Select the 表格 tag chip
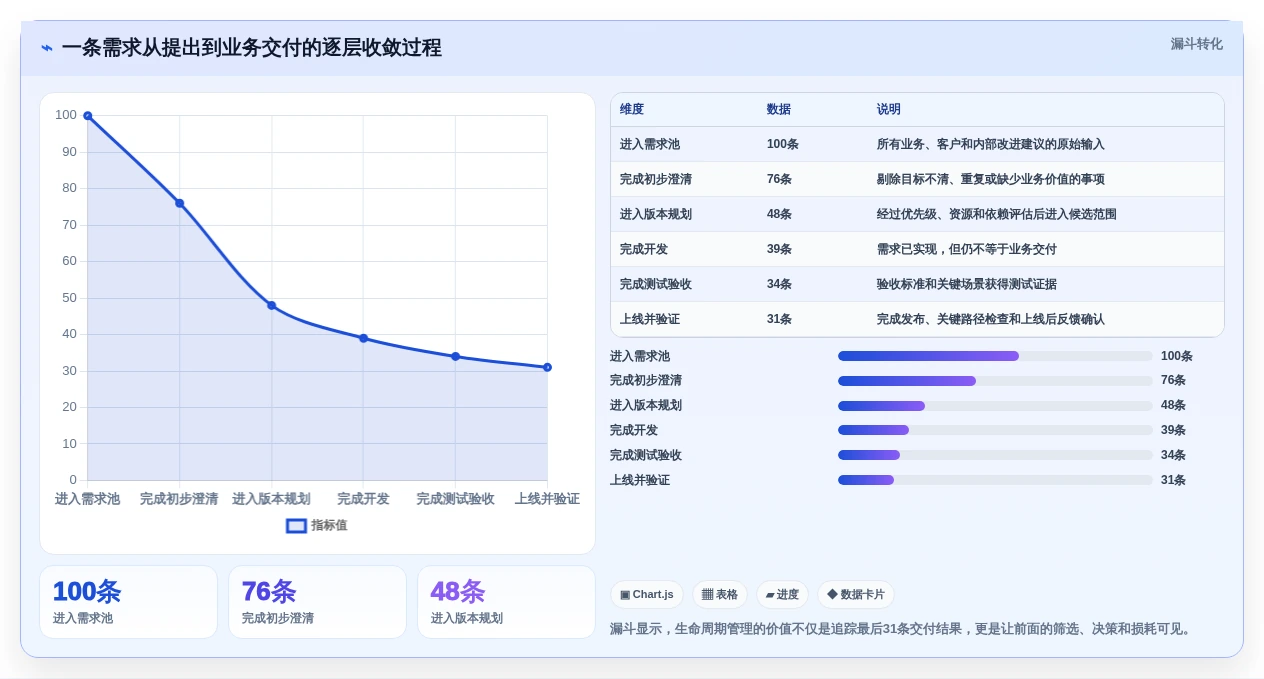1264x679 pixels. (x=720, y=594)
